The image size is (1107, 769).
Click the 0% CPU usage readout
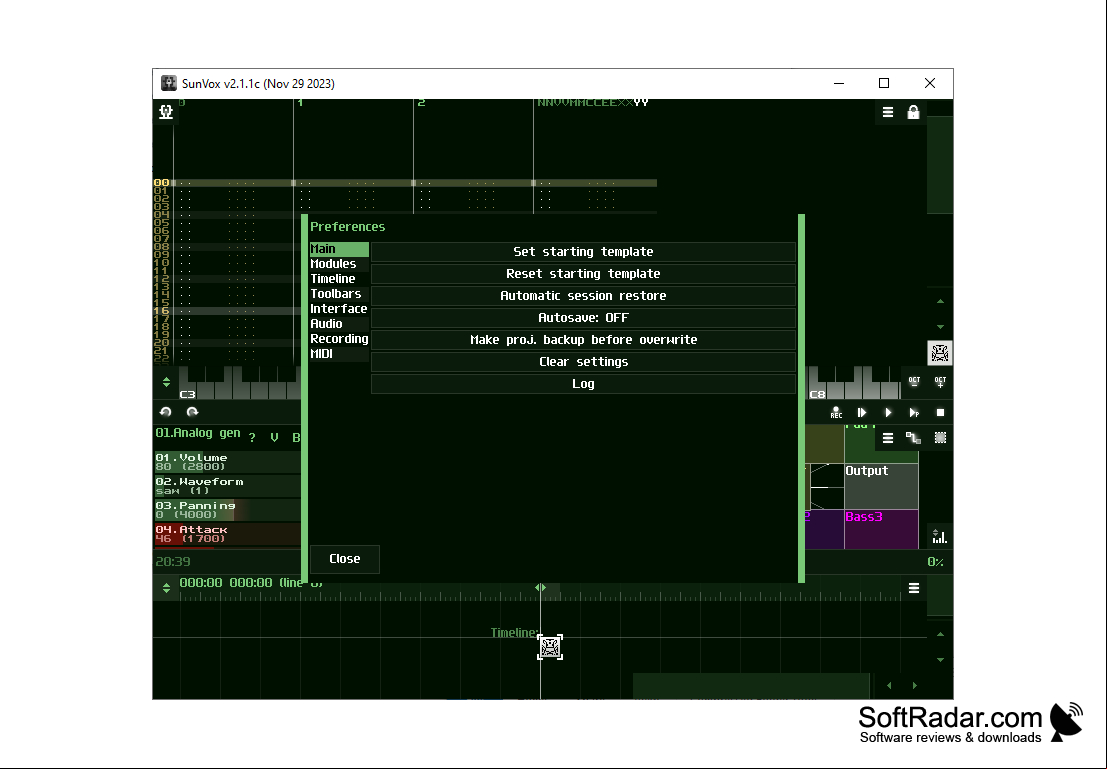pyautogui.click(x=935, y=561)
